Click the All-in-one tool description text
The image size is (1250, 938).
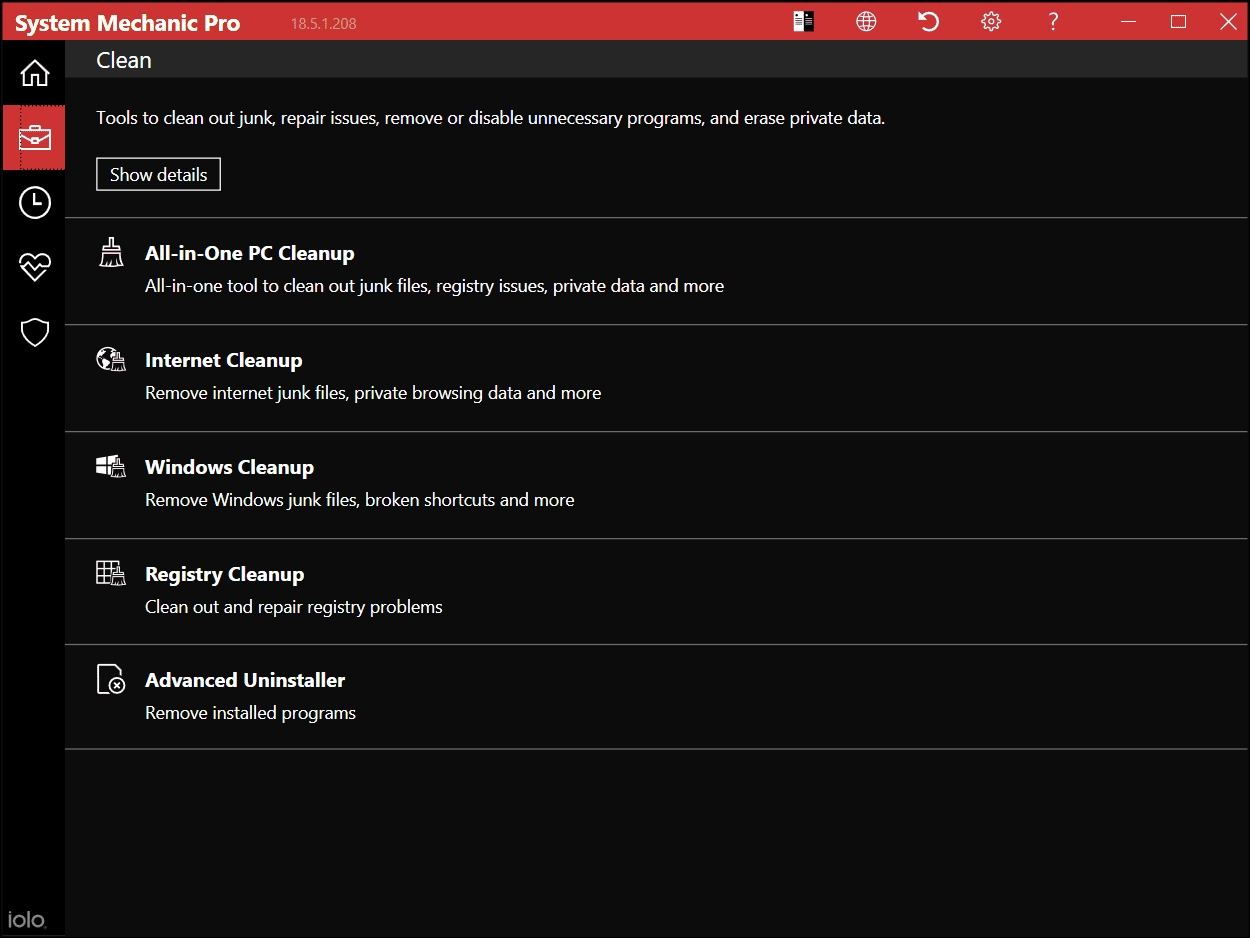pos(435,286)
